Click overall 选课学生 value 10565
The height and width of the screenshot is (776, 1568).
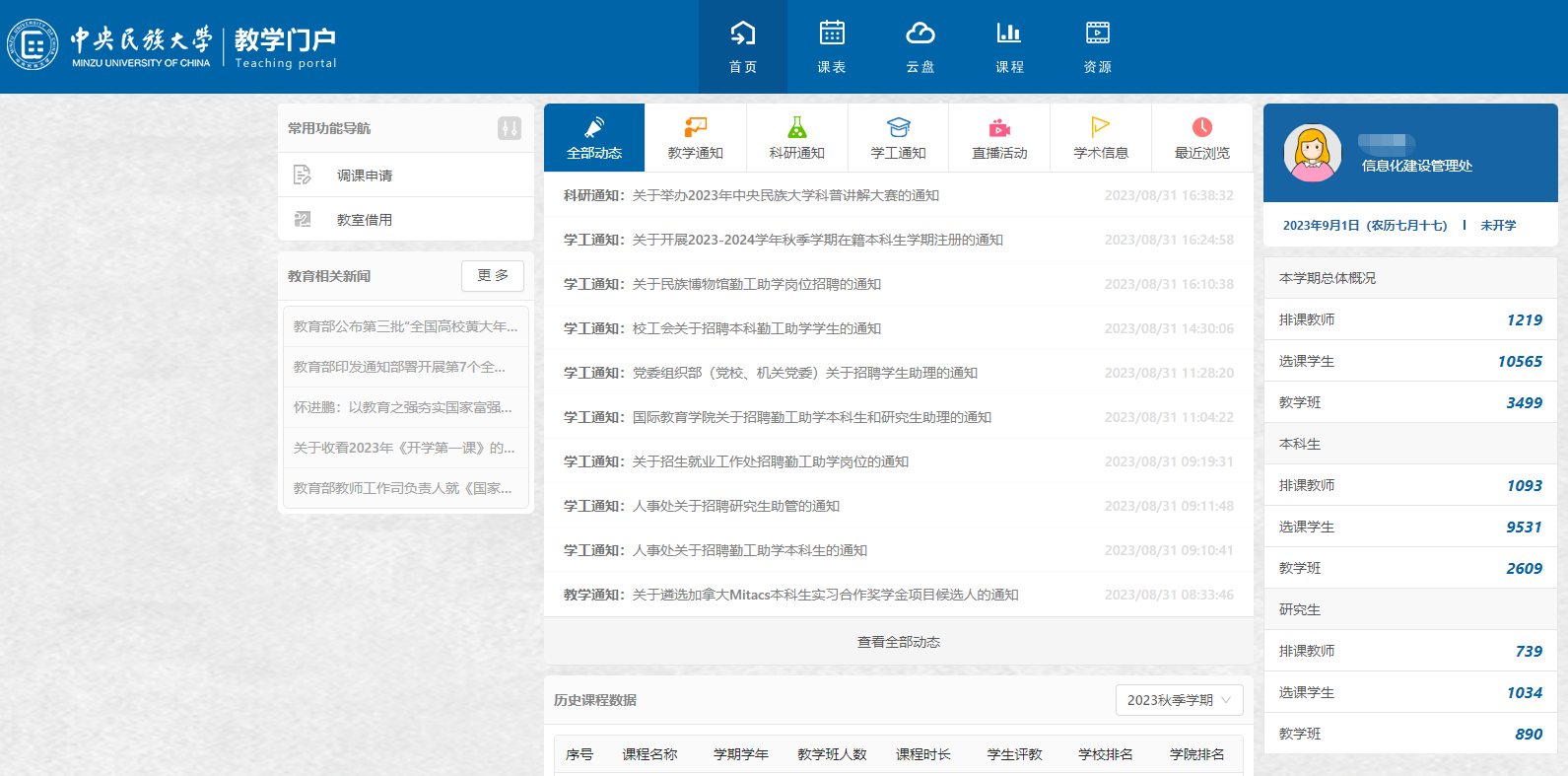1520,361
